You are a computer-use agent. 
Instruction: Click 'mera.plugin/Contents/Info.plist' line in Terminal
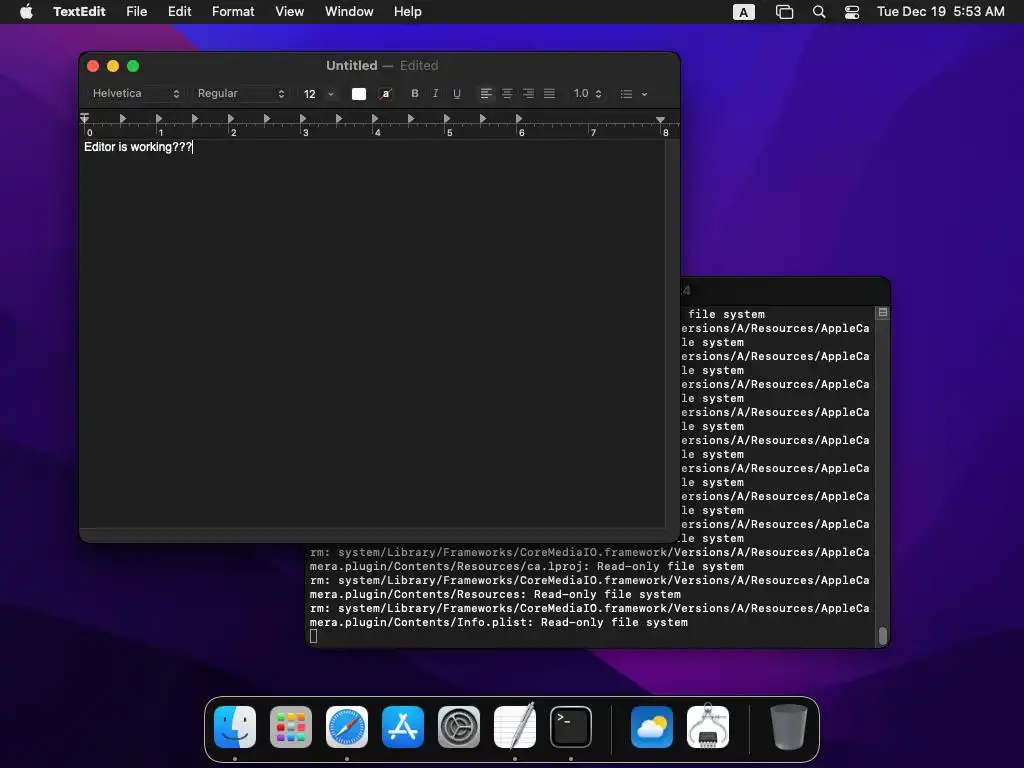[498, 622]
